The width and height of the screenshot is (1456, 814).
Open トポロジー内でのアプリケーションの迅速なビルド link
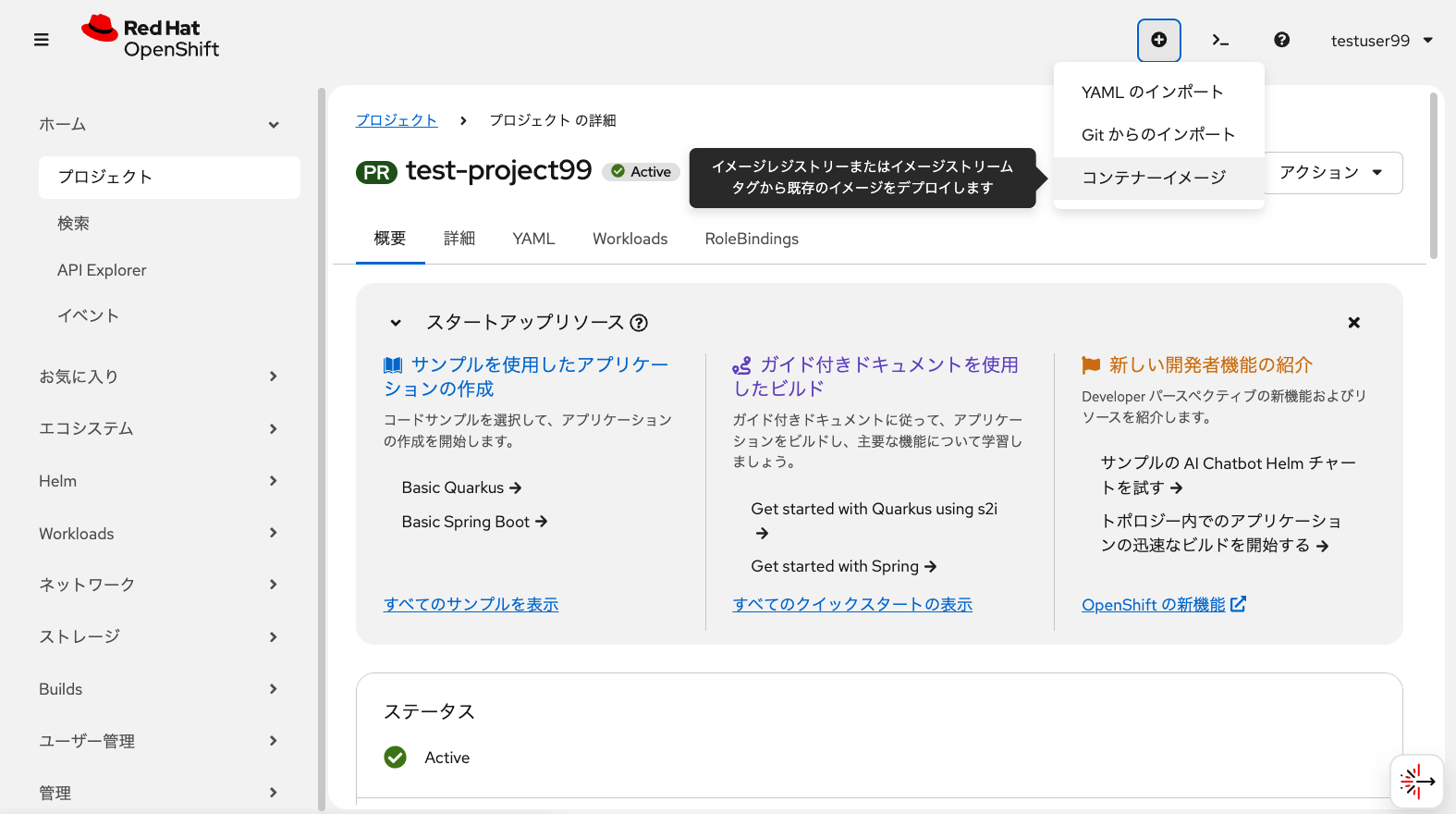coord(1220,533)
